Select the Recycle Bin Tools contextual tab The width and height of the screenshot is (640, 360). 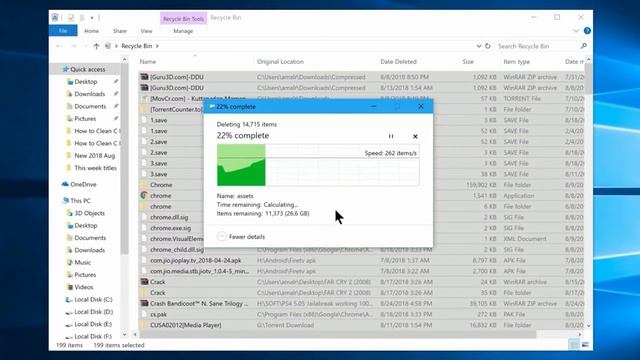(183, 19)
